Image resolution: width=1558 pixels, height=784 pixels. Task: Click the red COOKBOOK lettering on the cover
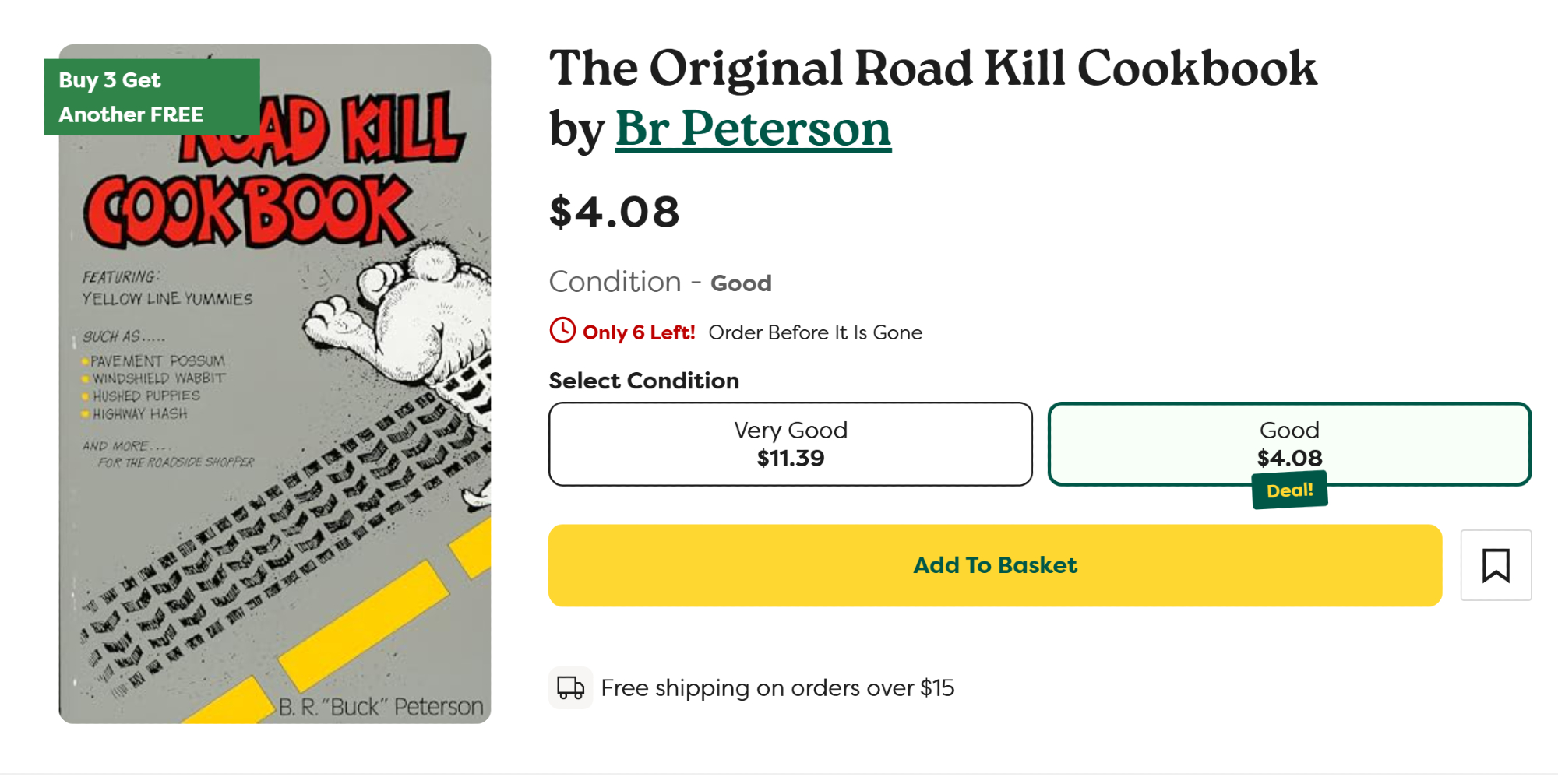coord(248,212)
